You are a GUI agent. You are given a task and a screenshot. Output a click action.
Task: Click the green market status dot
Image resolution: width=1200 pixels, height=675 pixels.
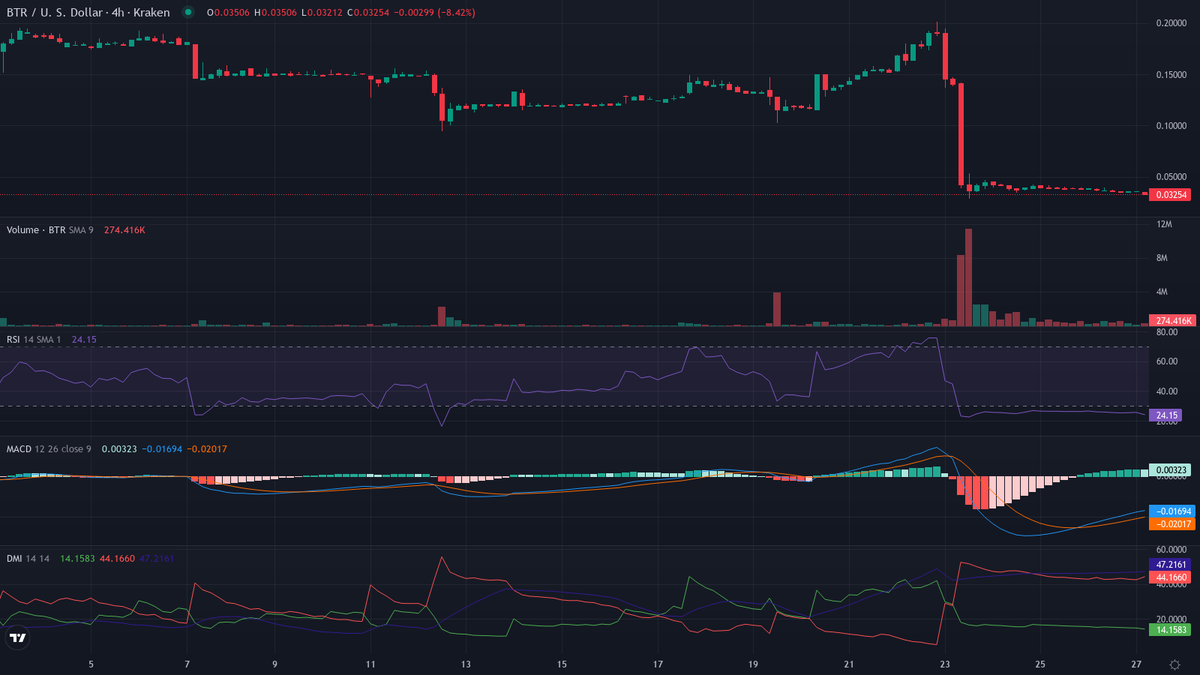pos(187,12)
